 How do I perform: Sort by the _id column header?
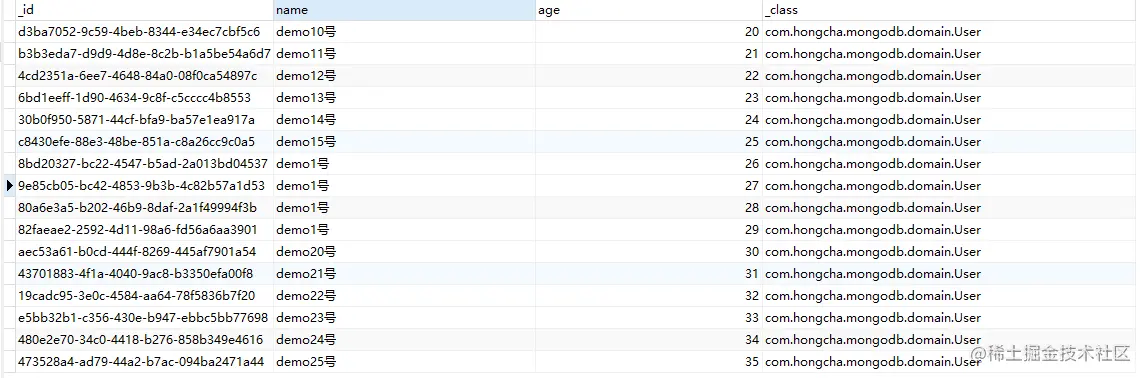pos(144,10)
